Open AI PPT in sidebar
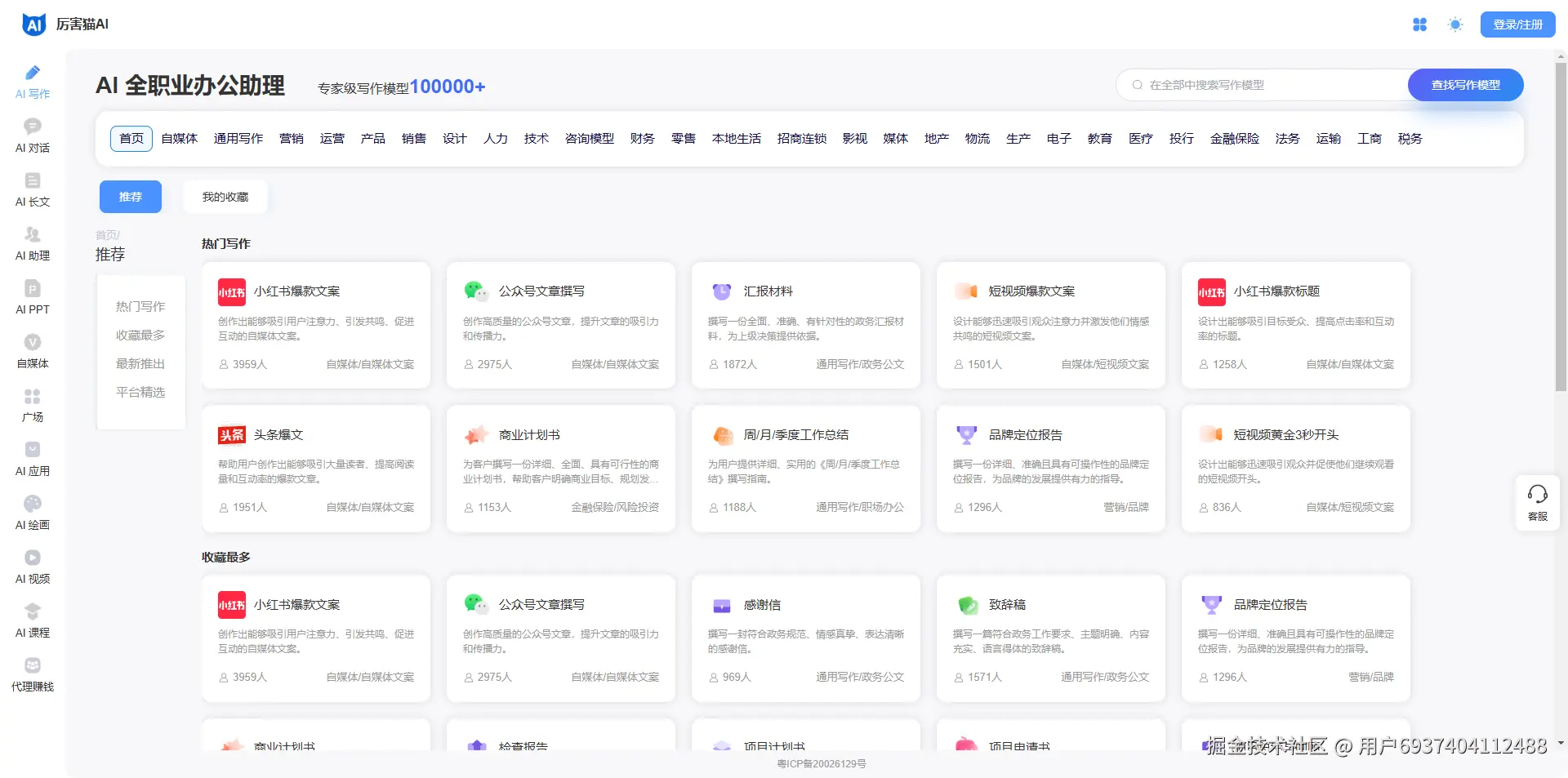 point(33,298)
